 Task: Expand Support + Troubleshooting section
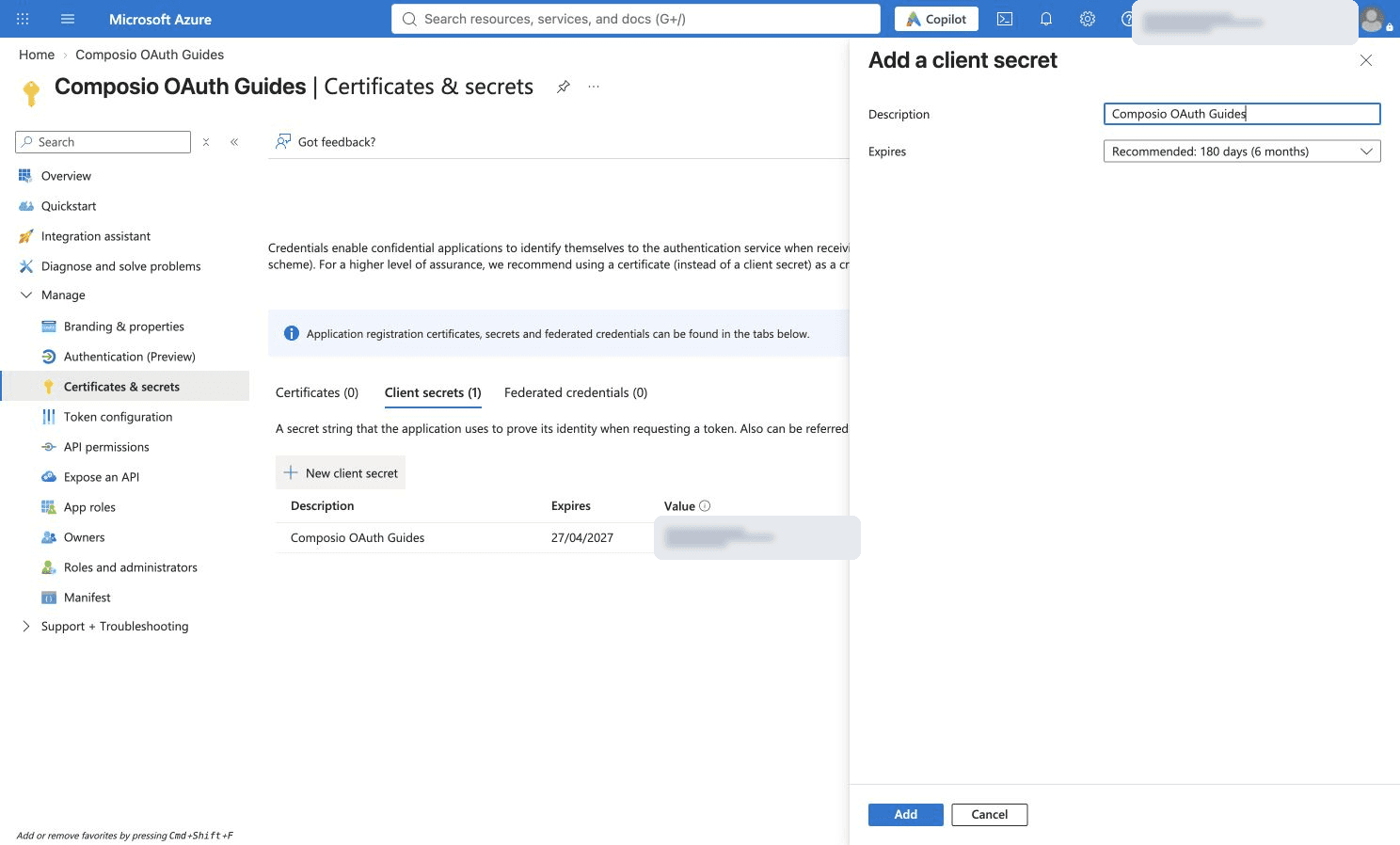click(x=26, y=626)
